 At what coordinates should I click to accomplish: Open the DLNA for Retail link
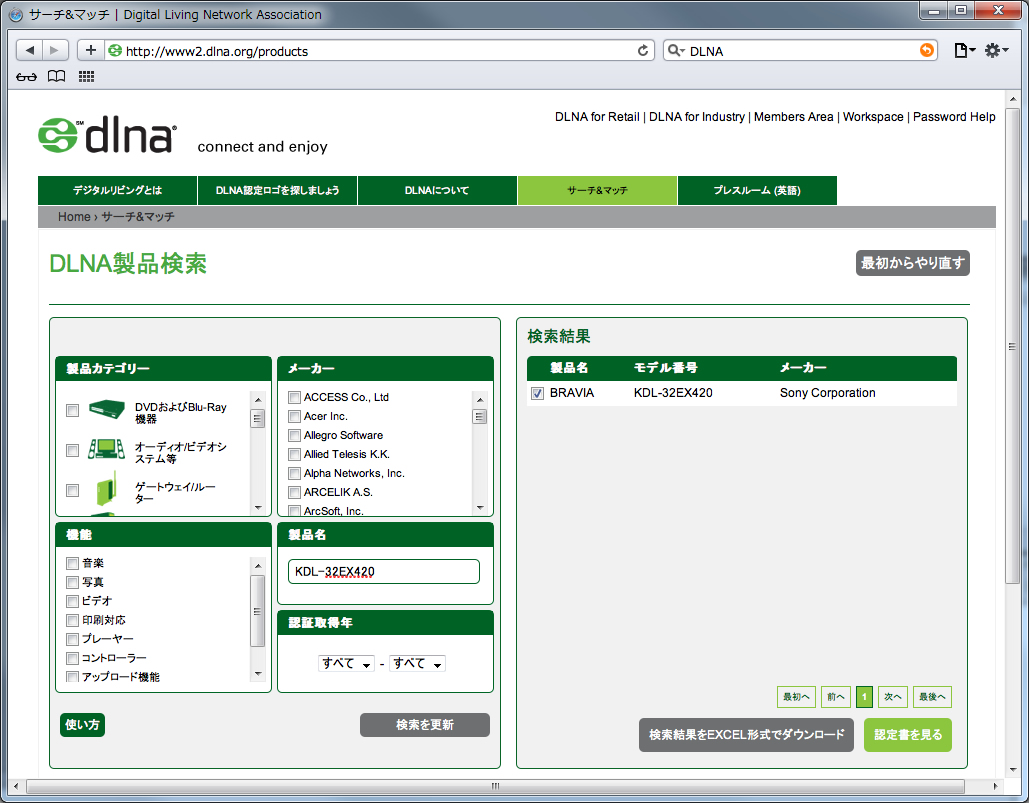click(x=597, y=117)
